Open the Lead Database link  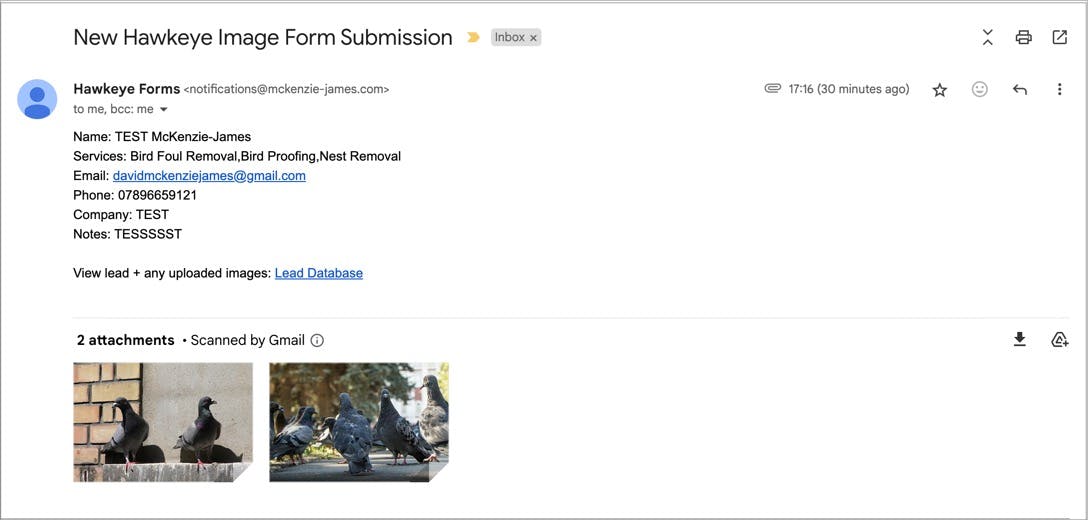[318, 273]
